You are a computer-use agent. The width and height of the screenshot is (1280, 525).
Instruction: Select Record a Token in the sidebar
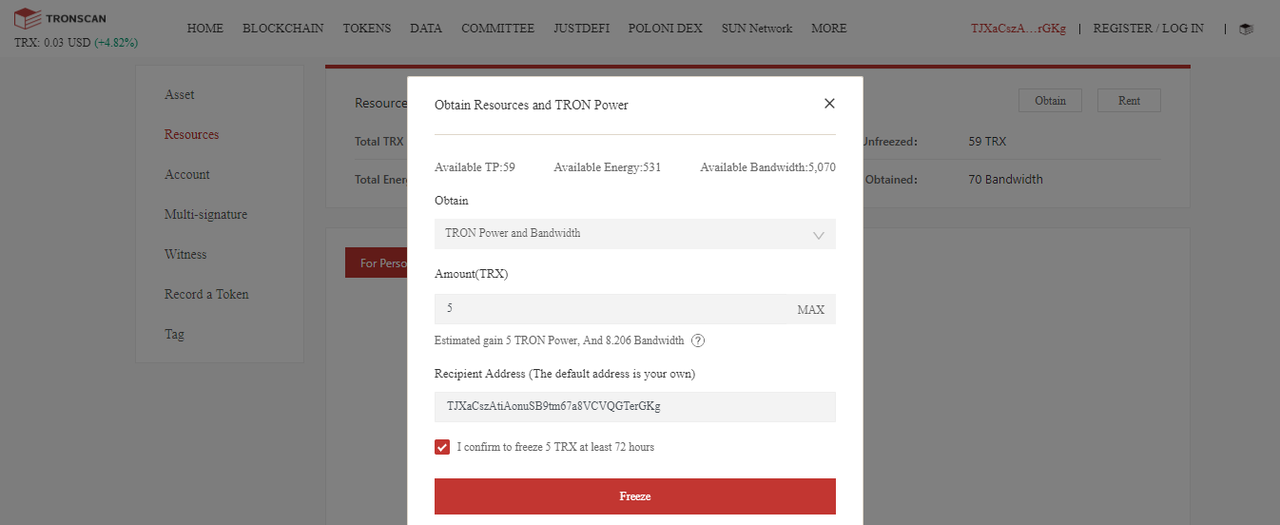tap(207, 295)
